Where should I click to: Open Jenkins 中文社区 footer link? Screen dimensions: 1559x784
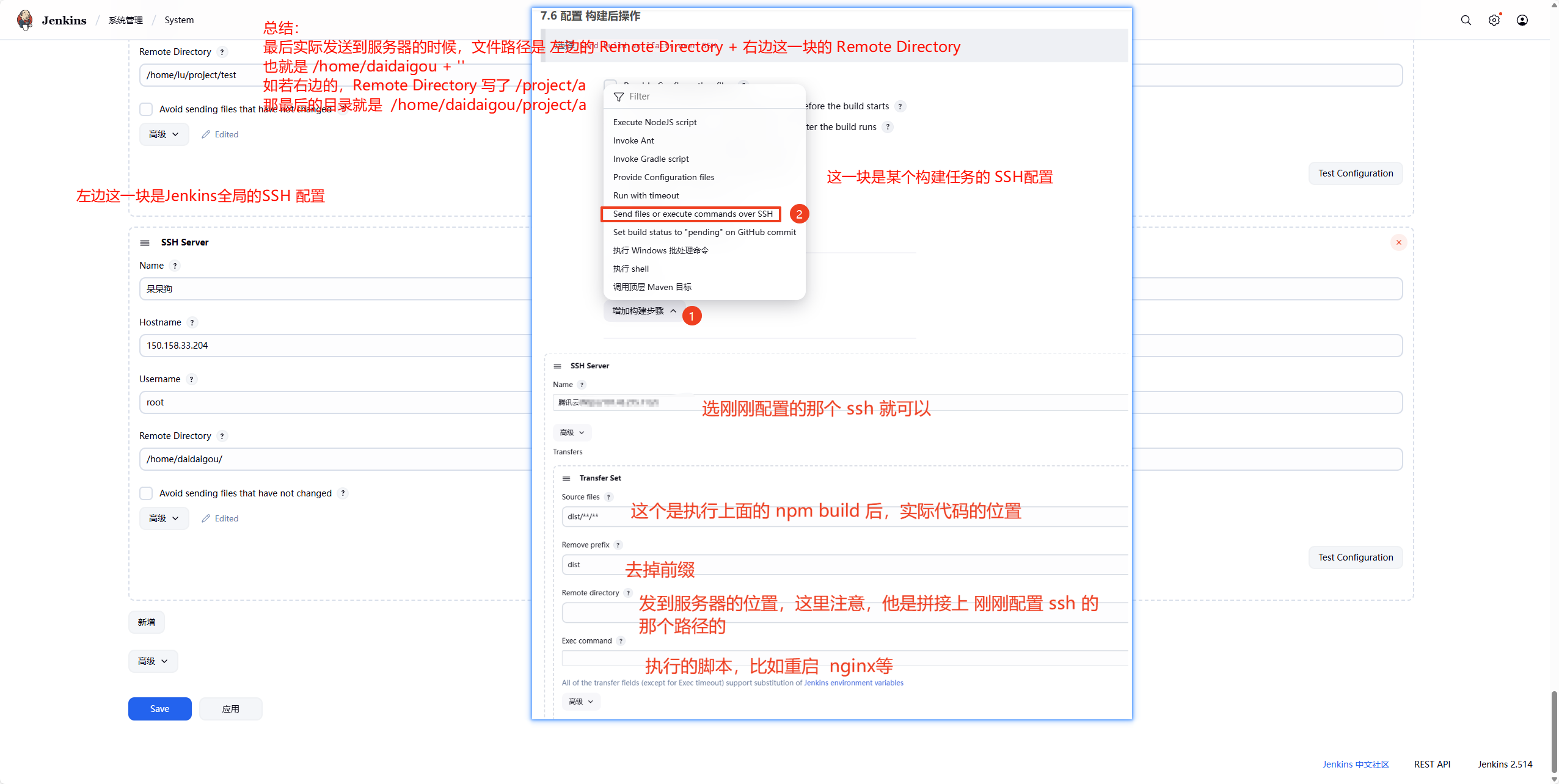point(1356,764)
